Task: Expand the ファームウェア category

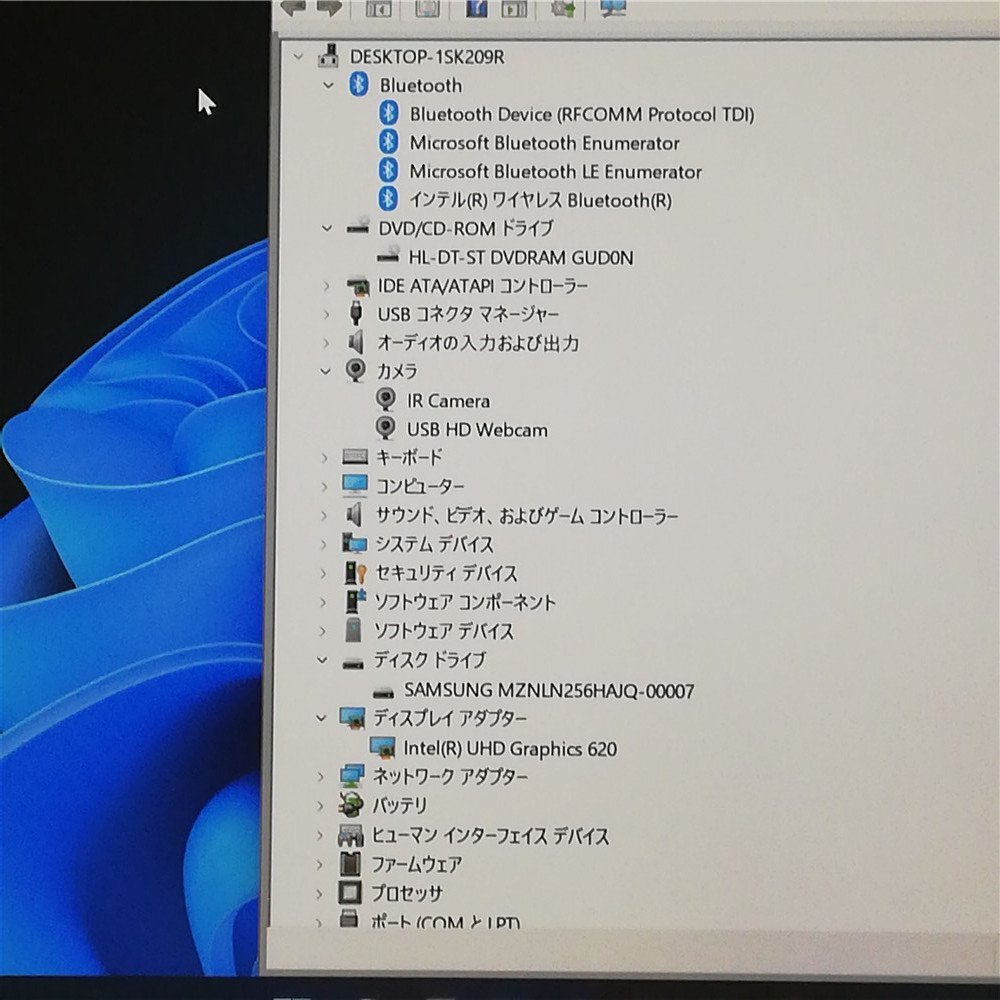Action: pyautogui.click(x=320, y=864)
